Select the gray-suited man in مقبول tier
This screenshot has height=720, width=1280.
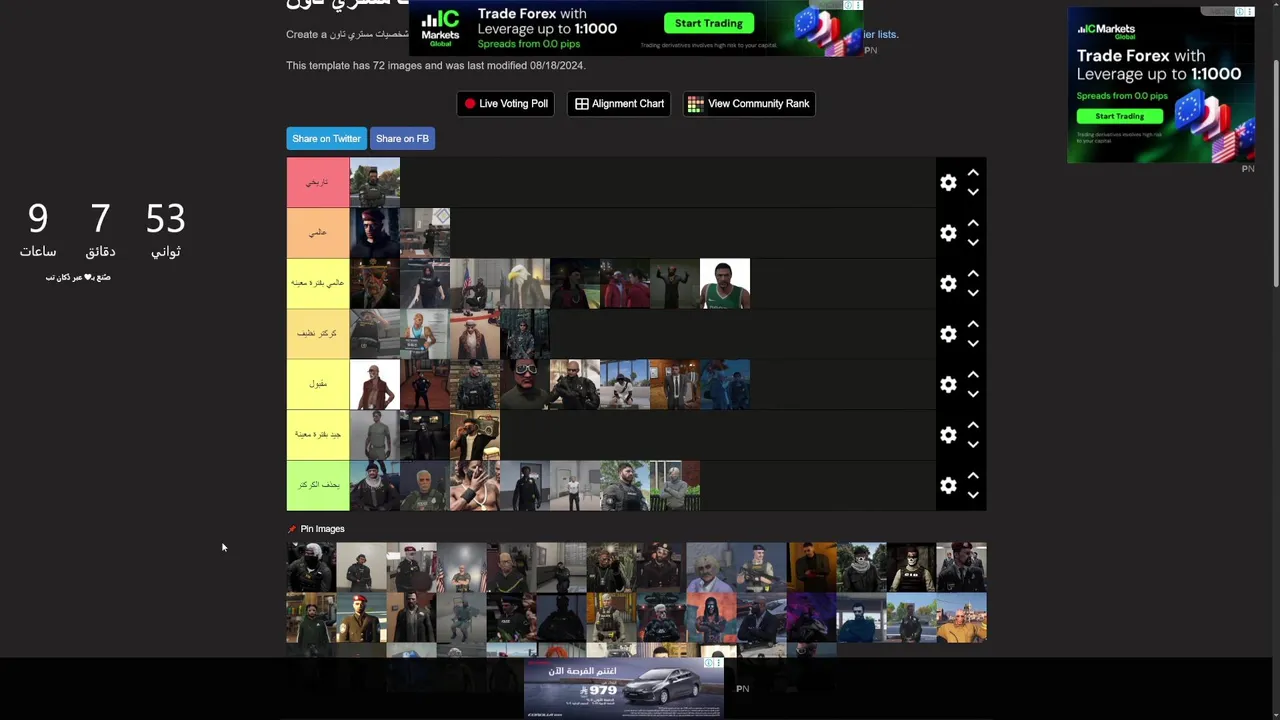[675, 384]
